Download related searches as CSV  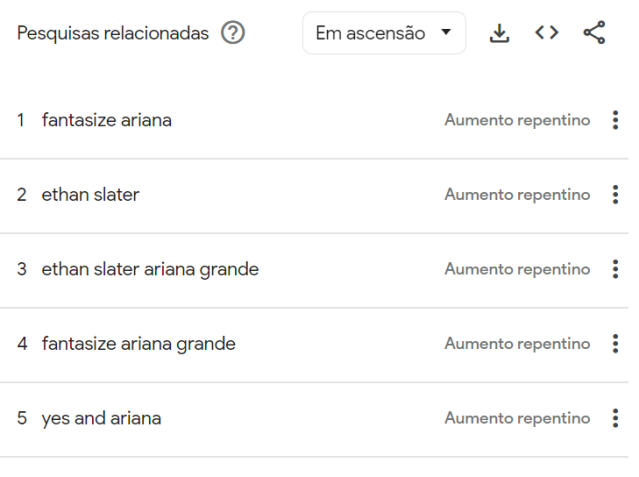point(499,33)
